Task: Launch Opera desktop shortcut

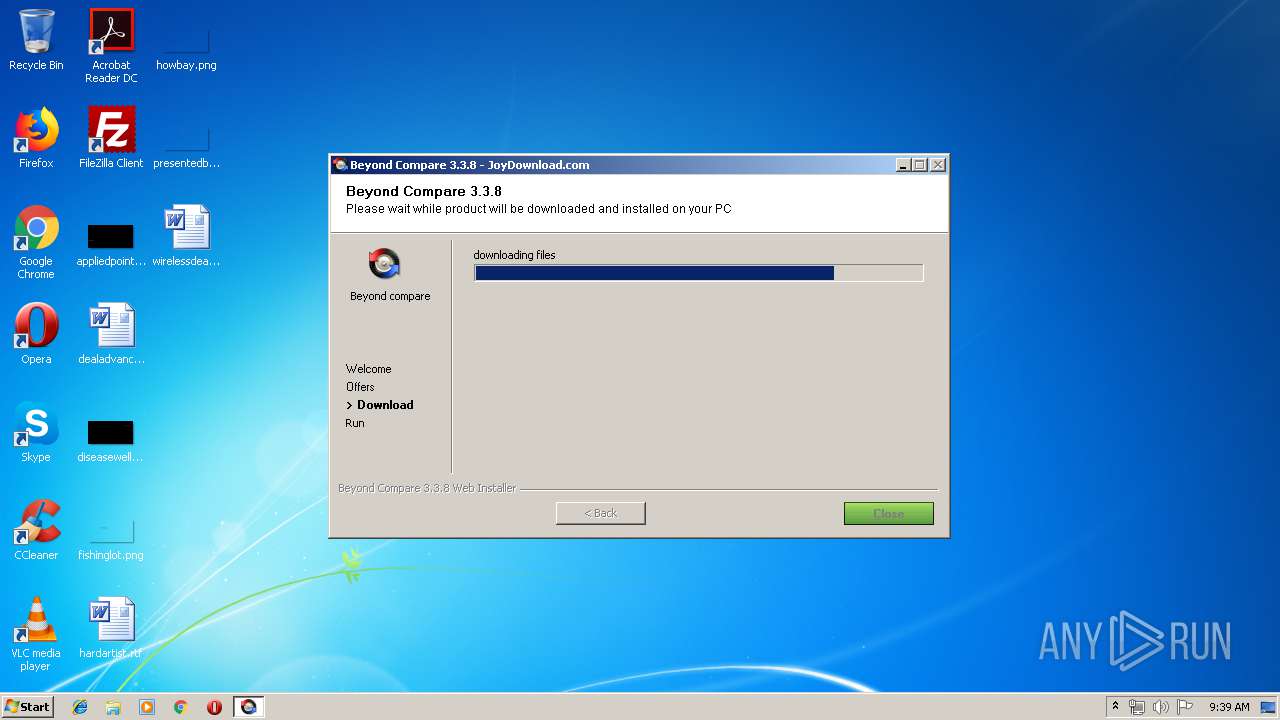Action: [36, 334]
